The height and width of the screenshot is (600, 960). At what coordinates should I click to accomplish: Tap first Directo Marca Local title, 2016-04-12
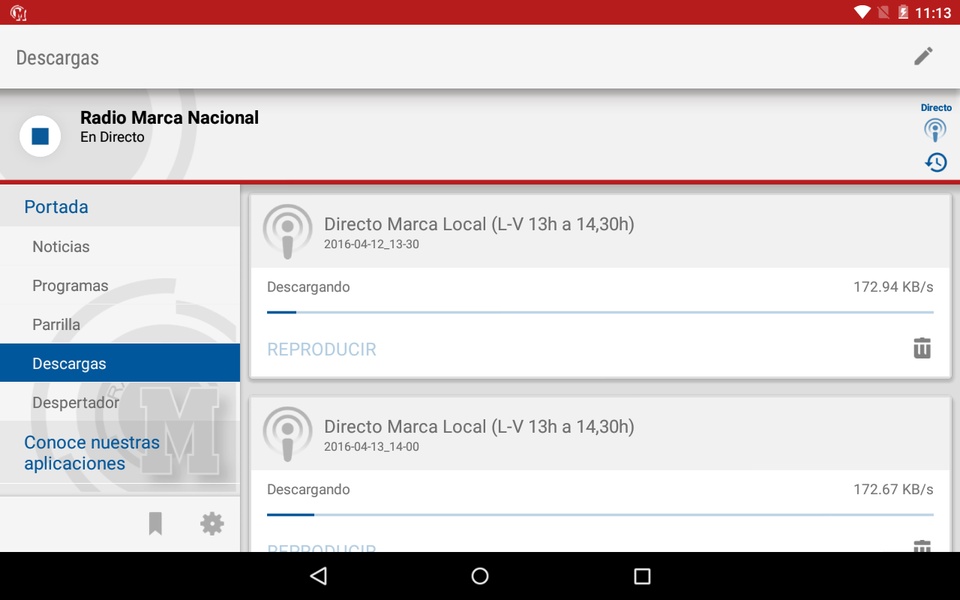479,224
